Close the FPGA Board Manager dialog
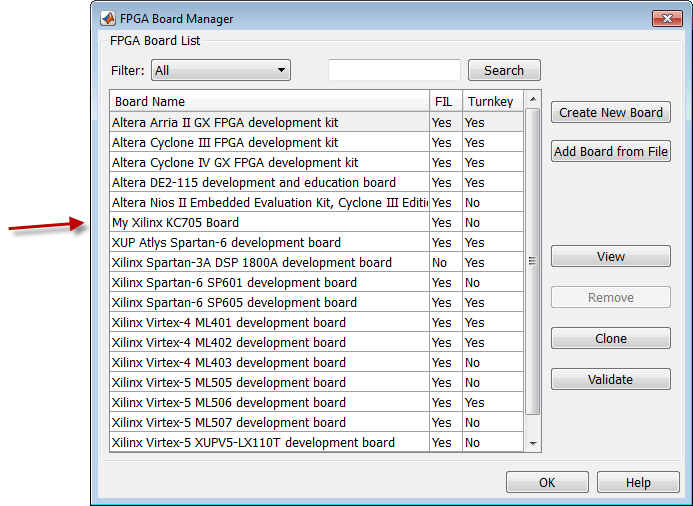693x506 pixels. [667, 18]
